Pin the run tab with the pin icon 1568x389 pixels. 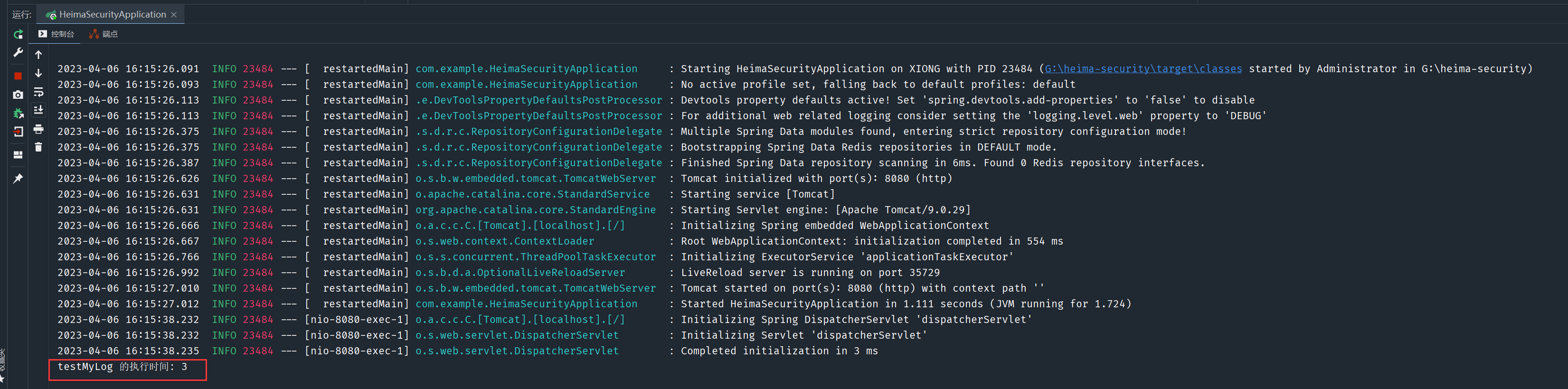pyautogui.click(x=18, y=179)
